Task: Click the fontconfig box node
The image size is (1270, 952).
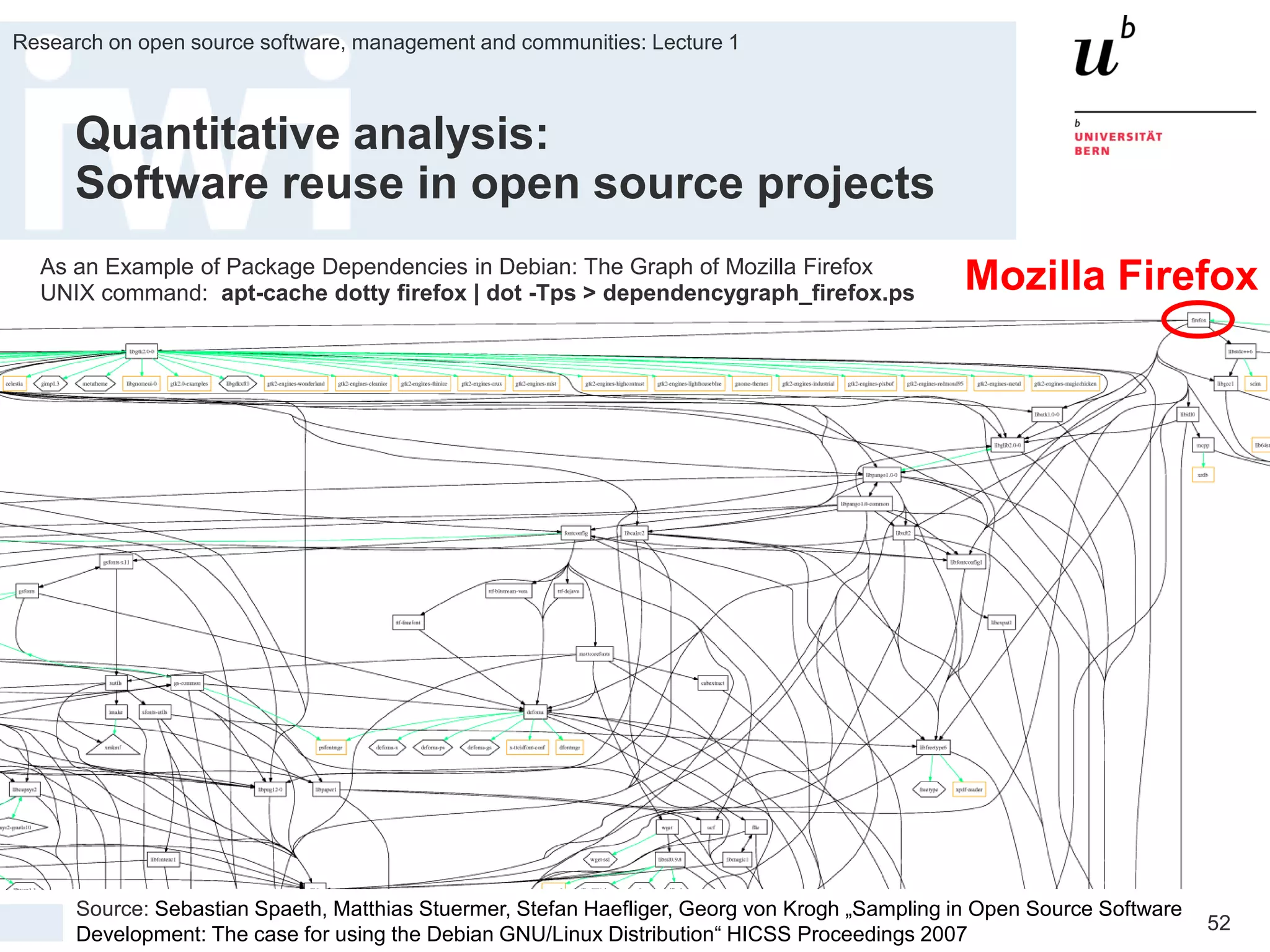Action: [575, 533]
